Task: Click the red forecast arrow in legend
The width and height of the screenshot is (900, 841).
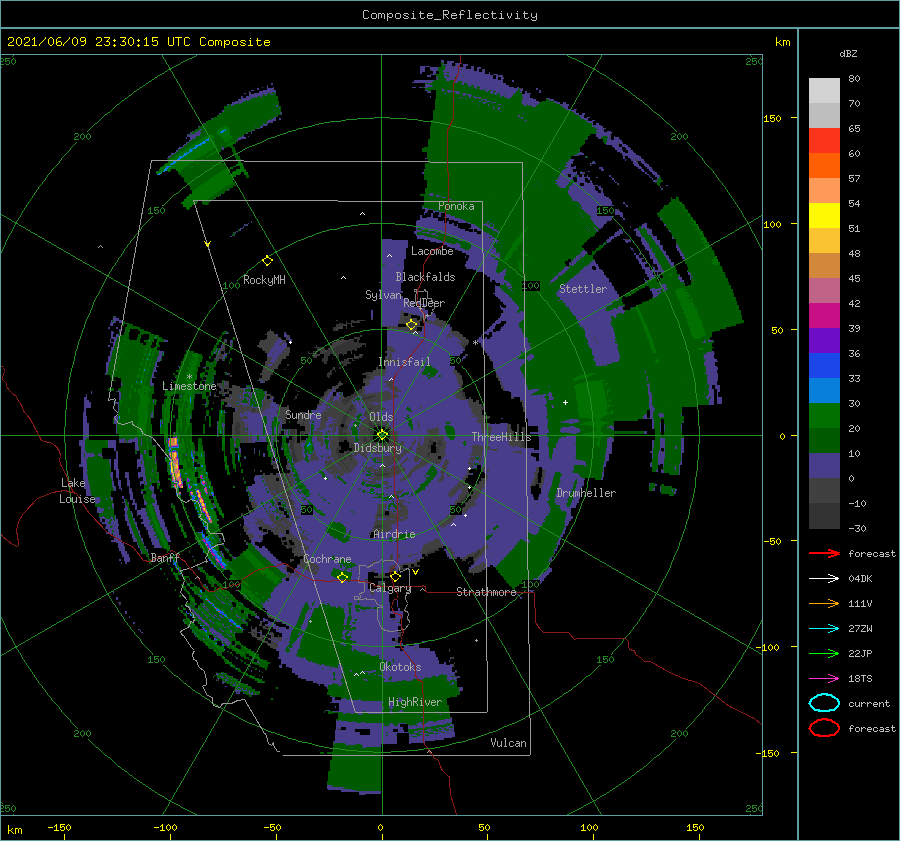Action: pyautogui.click(x=824, y=553)
